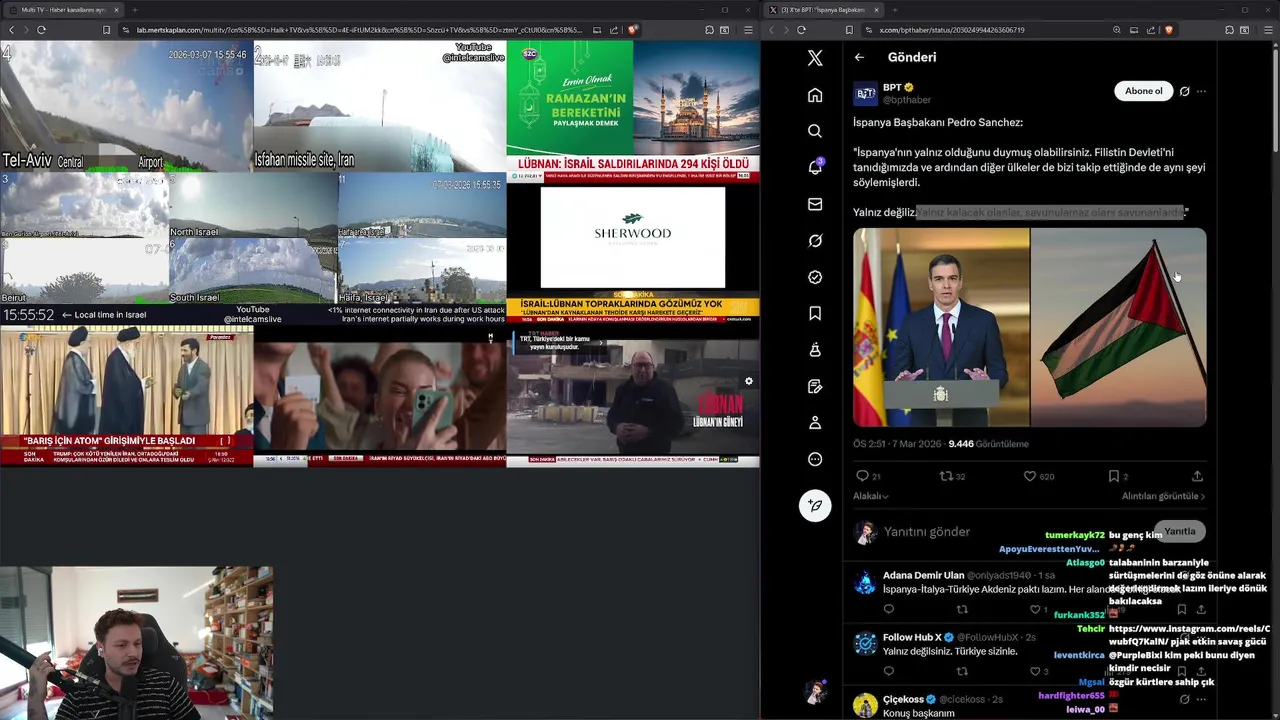
Task: Open Palestinian flag image in the post
Action: tap(1119, 327)
